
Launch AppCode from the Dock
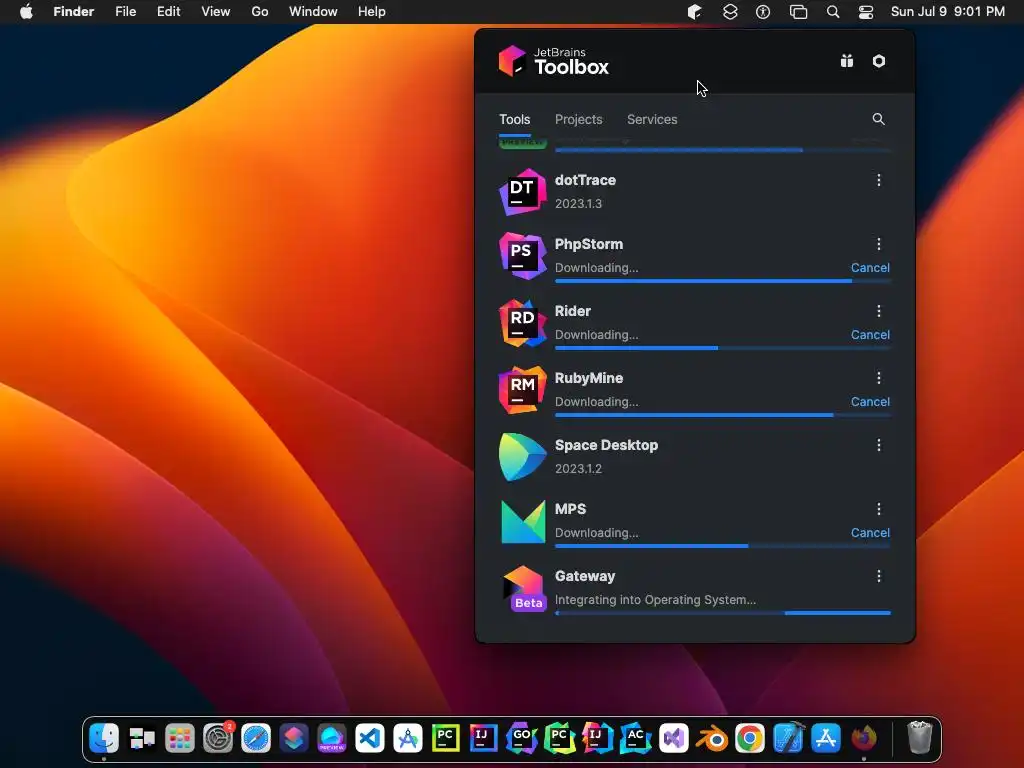coord(635,739)
